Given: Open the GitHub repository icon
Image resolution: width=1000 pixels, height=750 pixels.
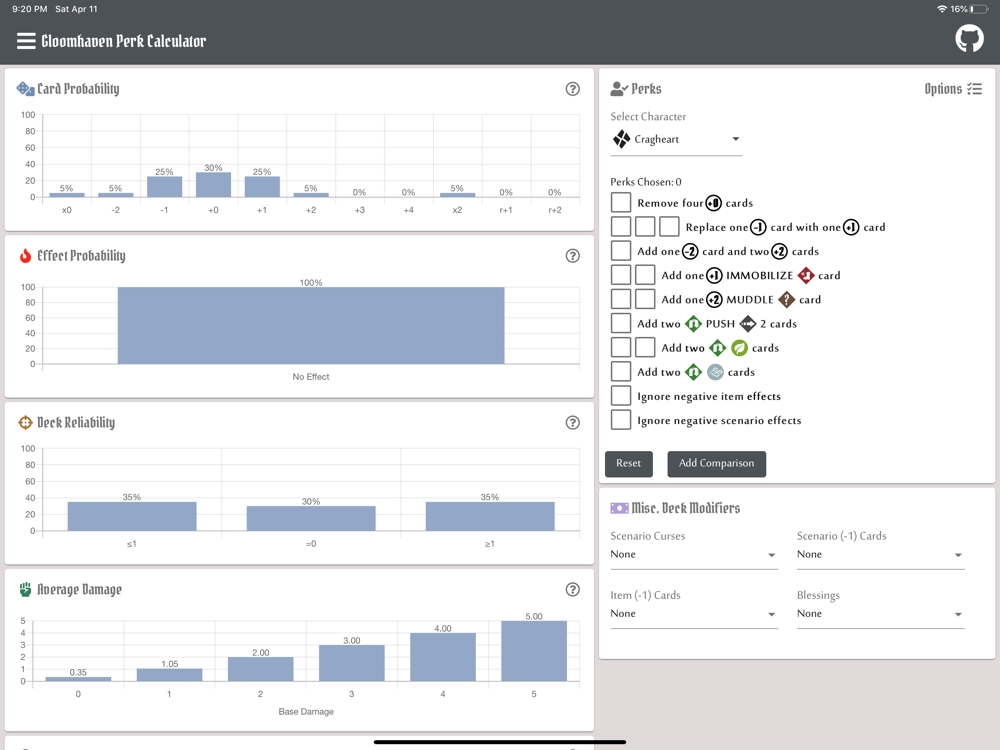Looking at the screenshot, I should coord(969,39).
